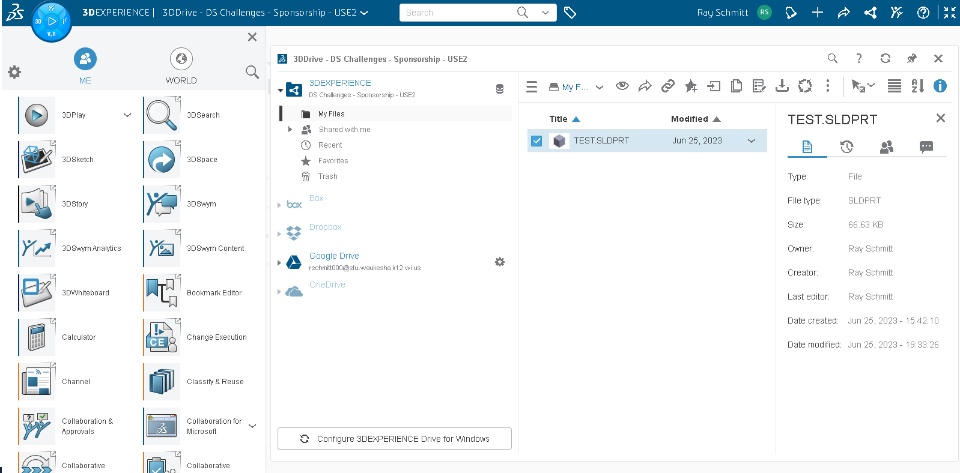Toggle the blue information panel icon
The image size is (960, 473).
940,86
